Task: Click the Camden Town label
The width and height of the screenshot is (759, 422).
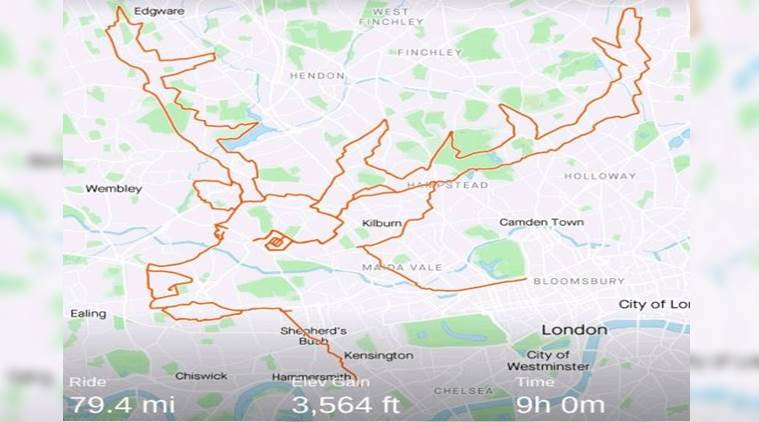Action: (541, 222)
